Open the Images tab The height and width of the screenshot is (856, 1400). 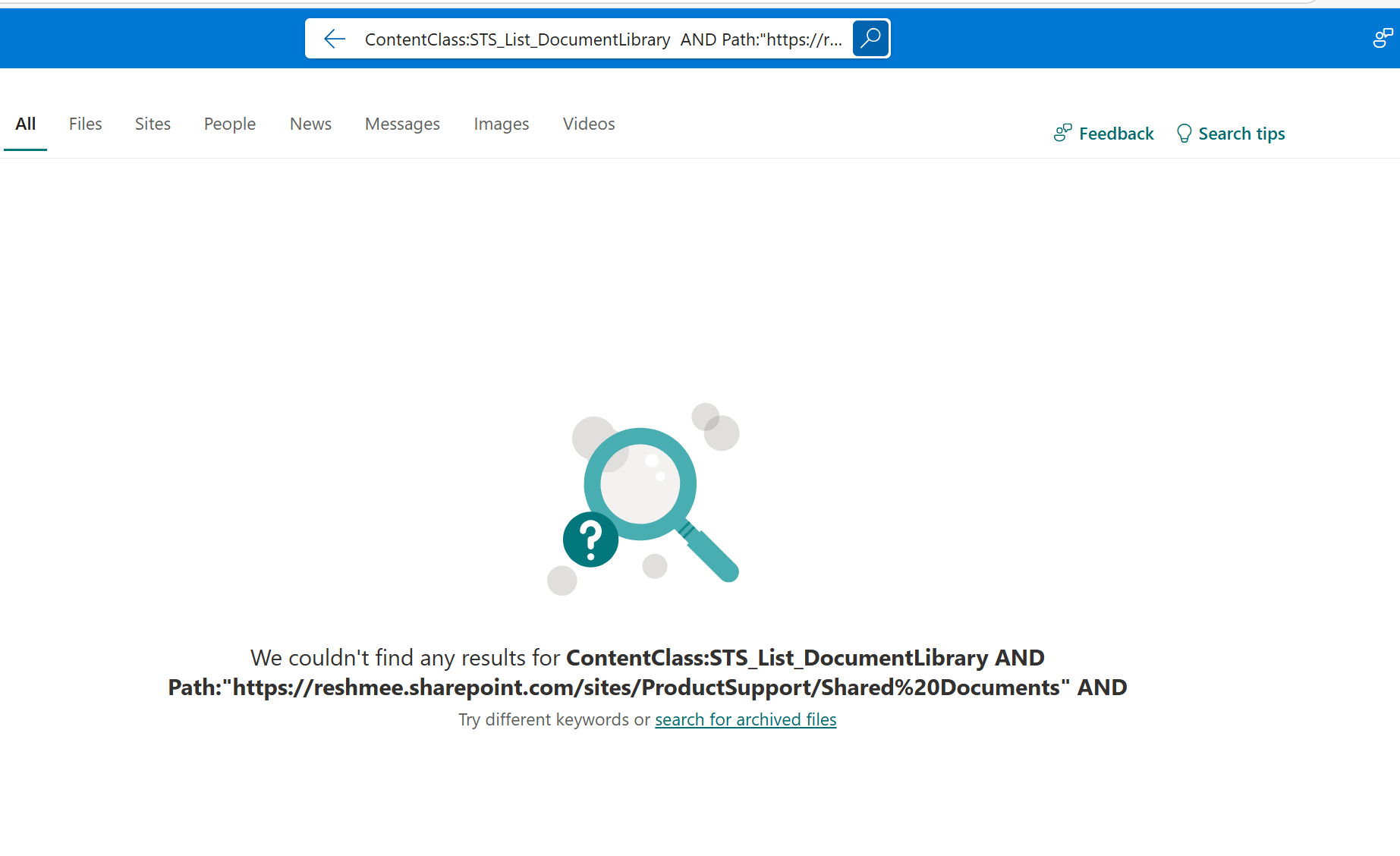pyautogui.click(x=501, y=124)
